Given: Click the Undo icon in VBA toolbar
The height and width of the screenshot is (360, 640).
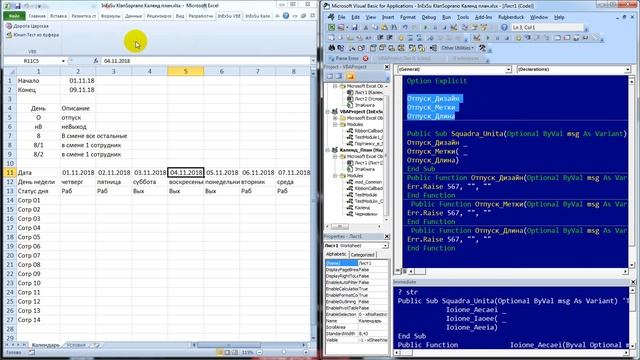Looking at the screenshot, I should 405,27.
